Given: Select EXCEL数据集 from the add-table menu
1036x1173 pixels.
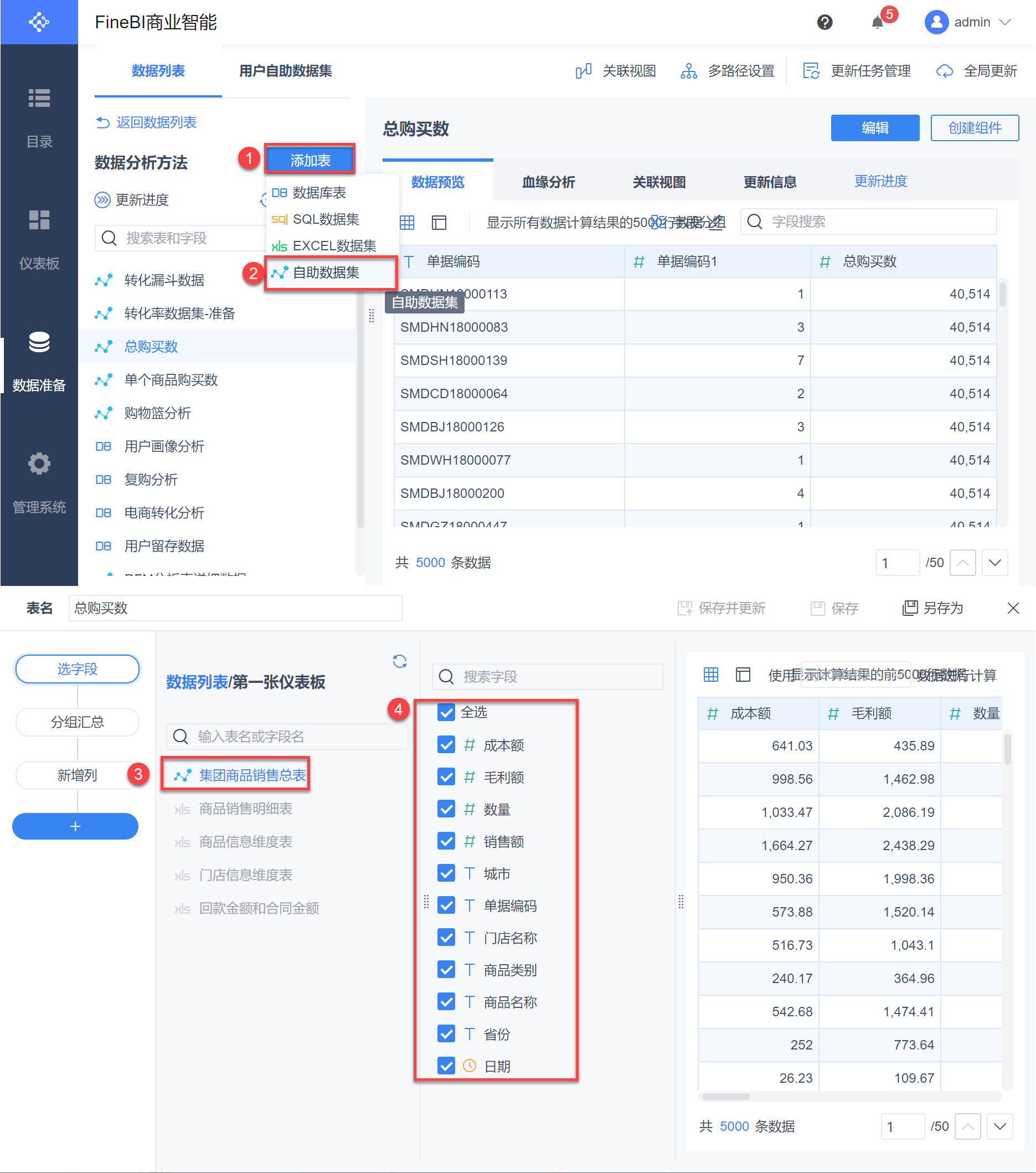Looking at the screenshot, I should click(x=333, y=245).
